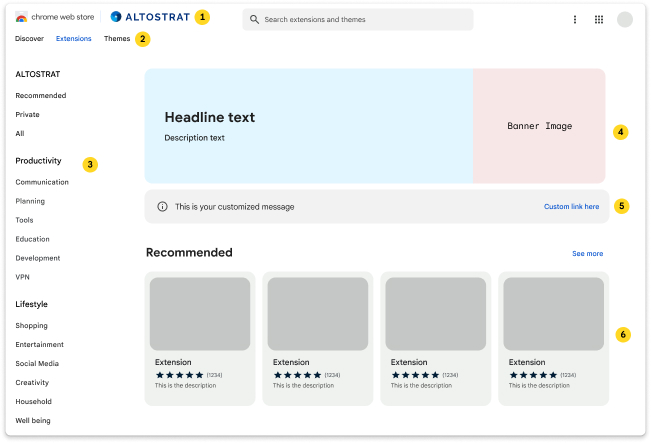Click the search magnifier icon
This screenshot has width=651, height=443.
[x=254, y=20]
